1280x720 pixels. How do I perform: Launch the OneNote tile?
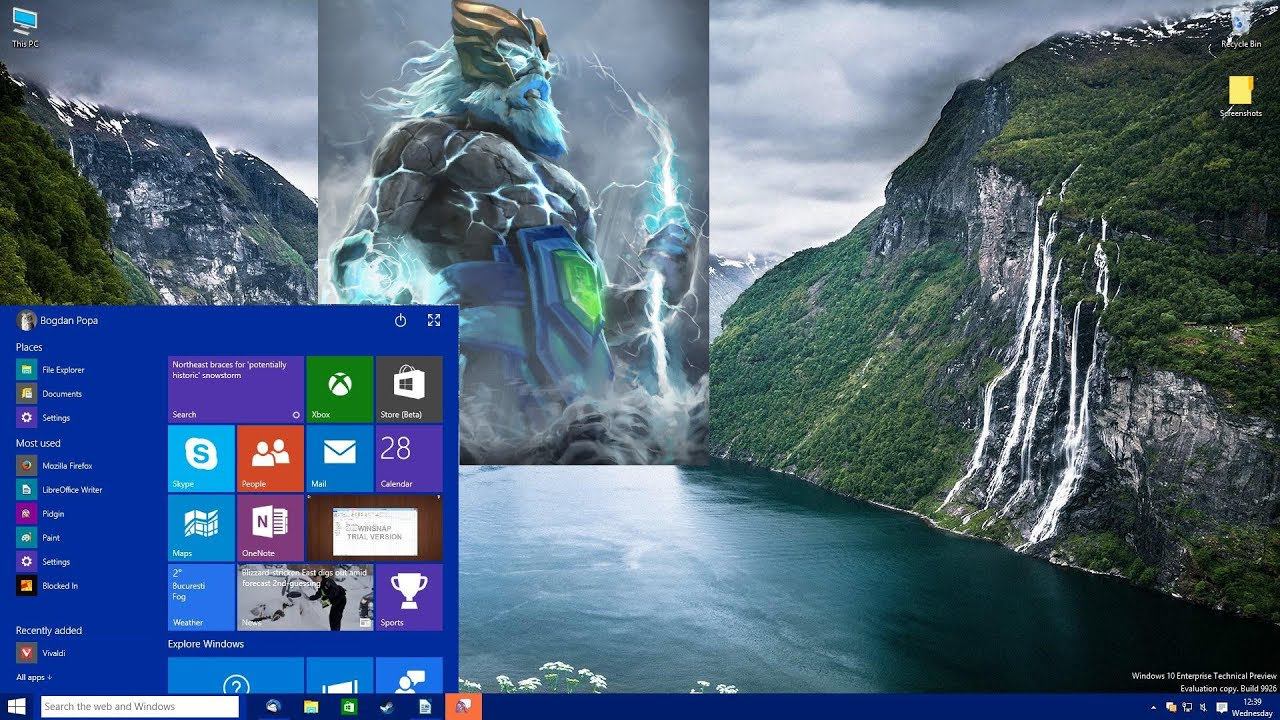tap(270, 527)
